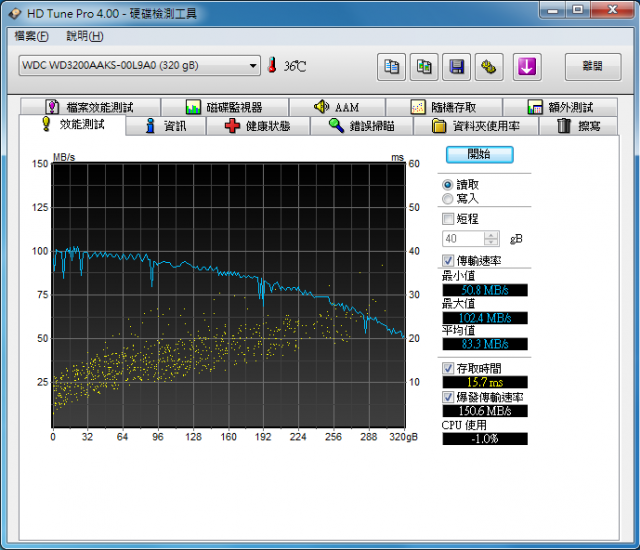The height and width of the screenshot is (550, 640).
Task: Click the 離開 exit button
Action: tap(593, 67)
